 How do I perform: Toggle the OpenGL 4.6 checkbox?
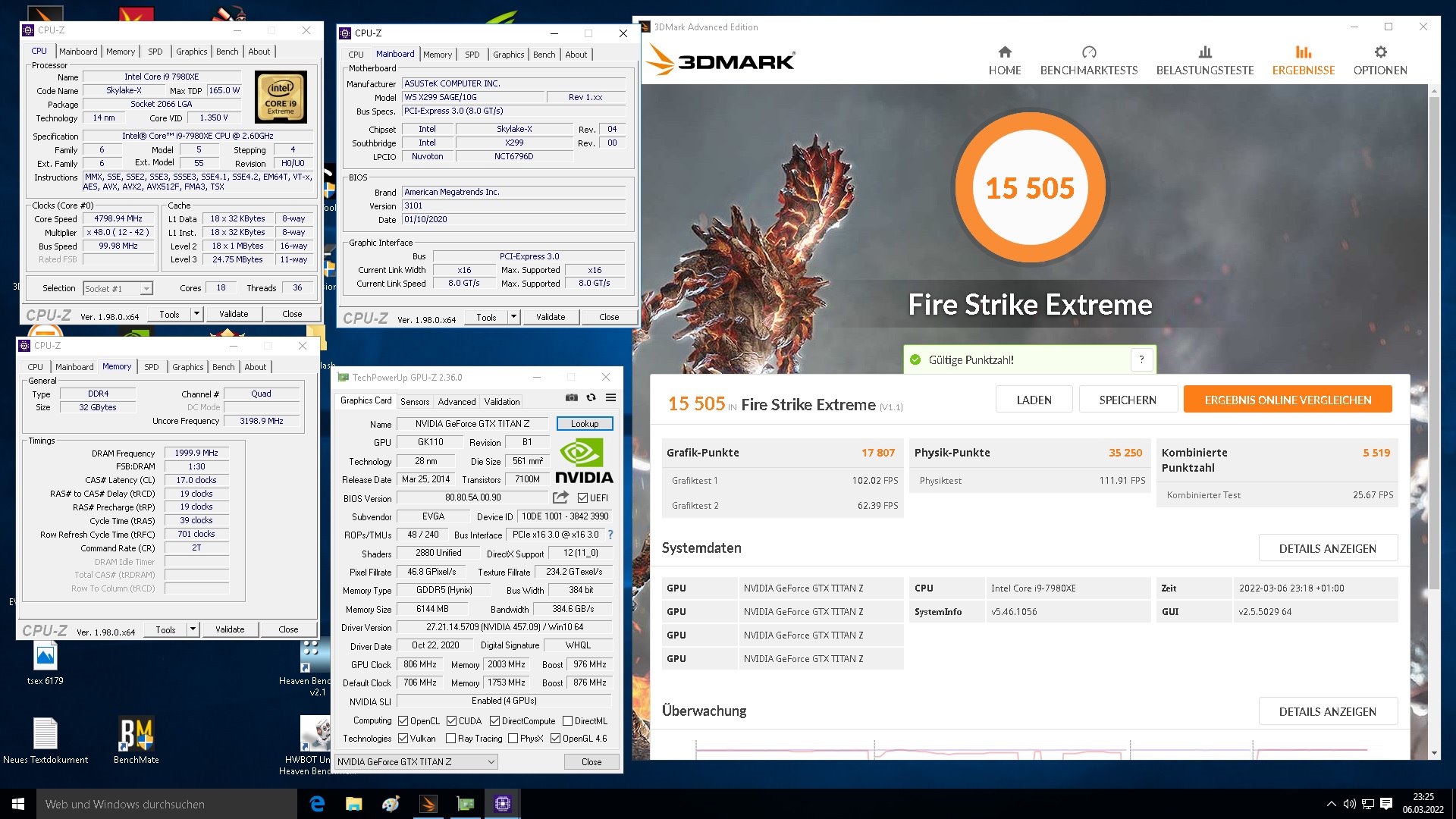point(555,739)
